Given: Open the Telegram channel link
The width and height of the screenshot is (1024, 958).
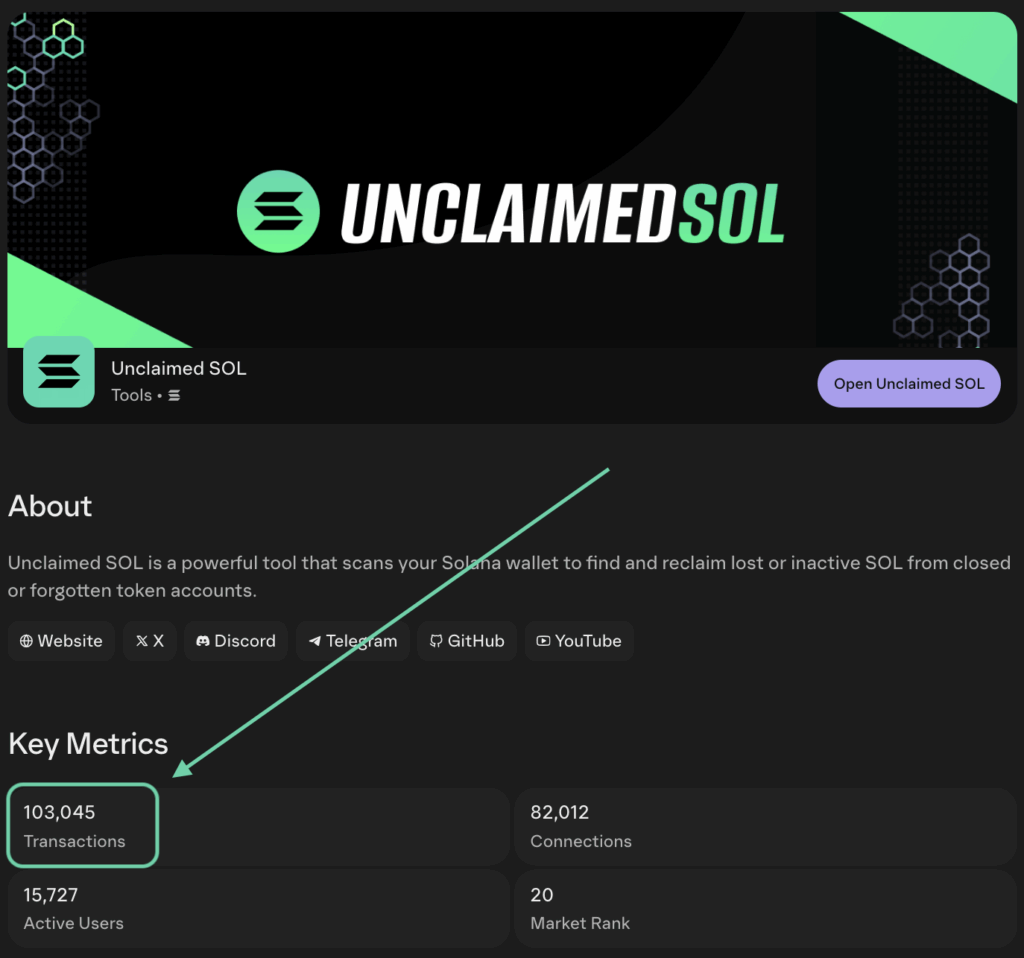Looking at the screenshot, I should (x=352, y=641).
